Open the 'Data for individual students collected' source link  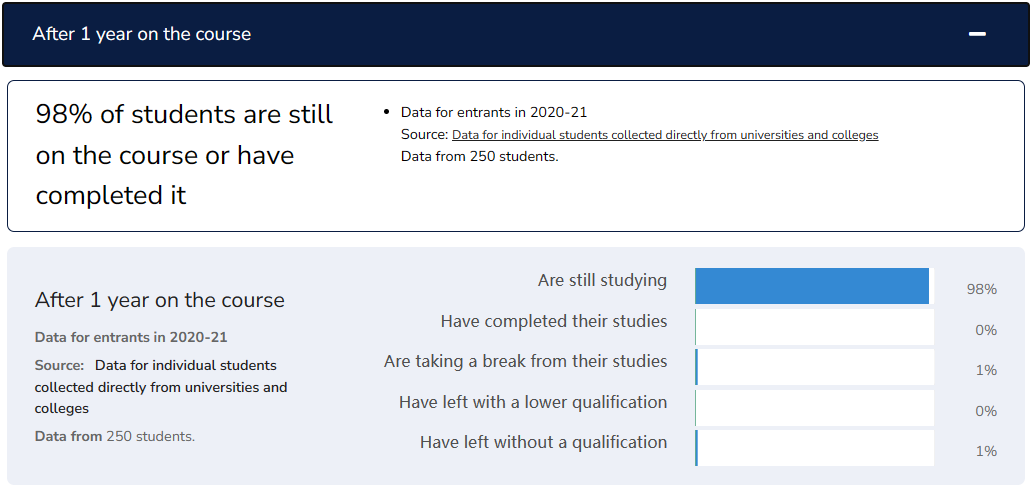[x=665, y=135]
